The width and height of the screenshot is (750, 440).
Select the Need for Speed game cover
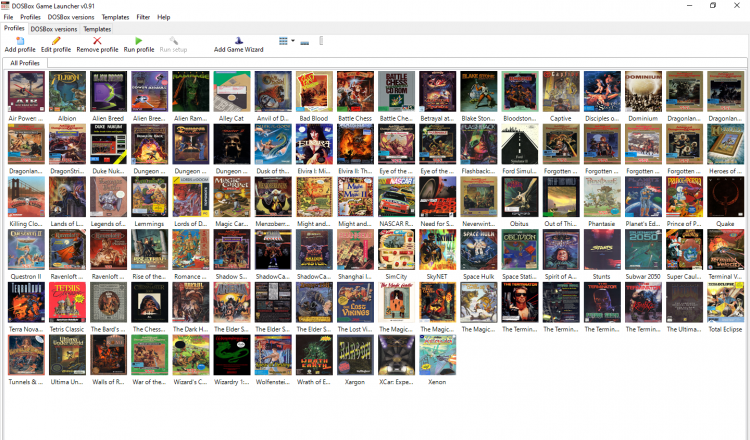click(x=438, y=197)
